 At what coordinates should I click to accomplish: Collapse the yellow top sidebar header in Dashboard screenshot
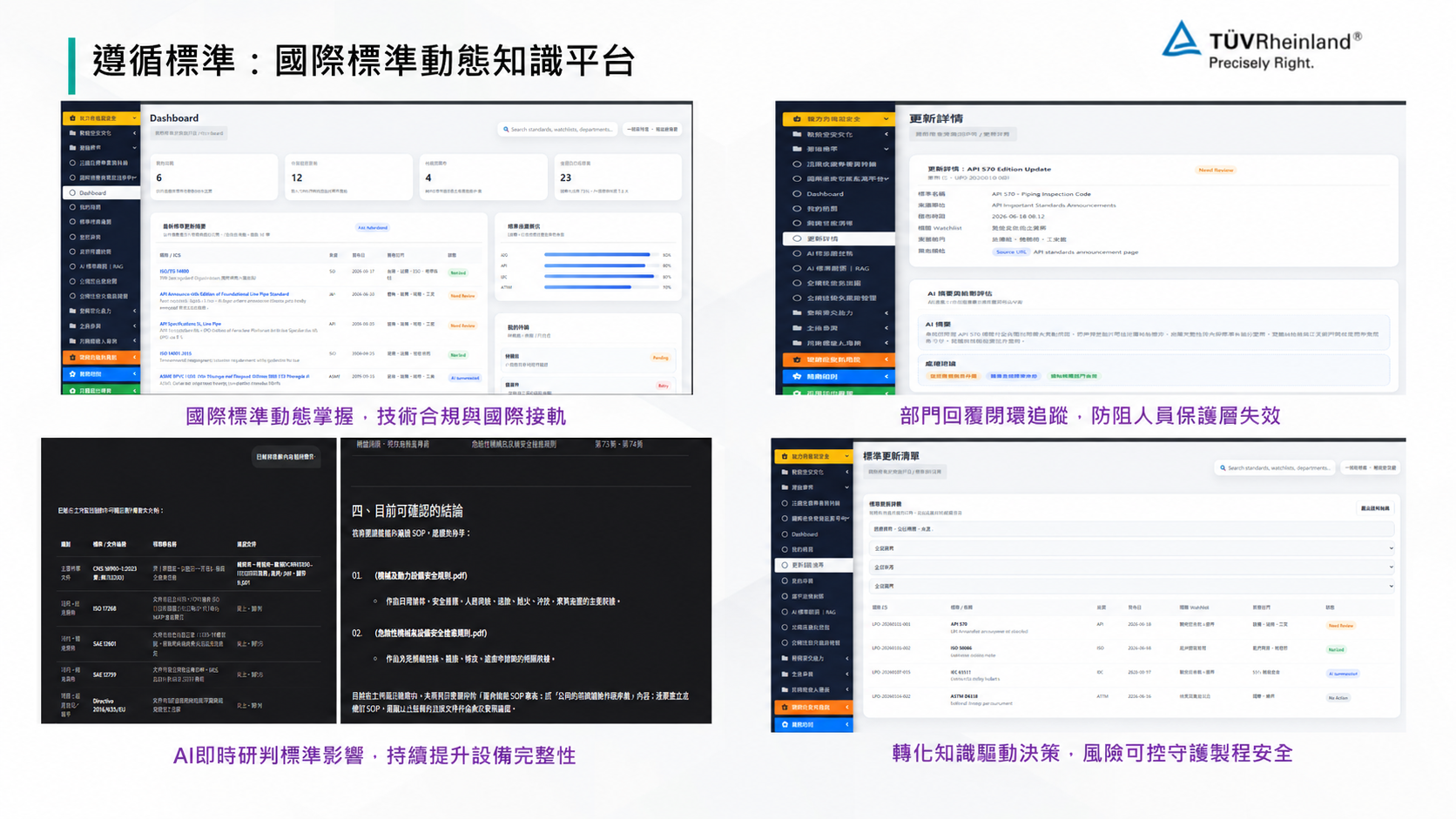pos(100,117)
